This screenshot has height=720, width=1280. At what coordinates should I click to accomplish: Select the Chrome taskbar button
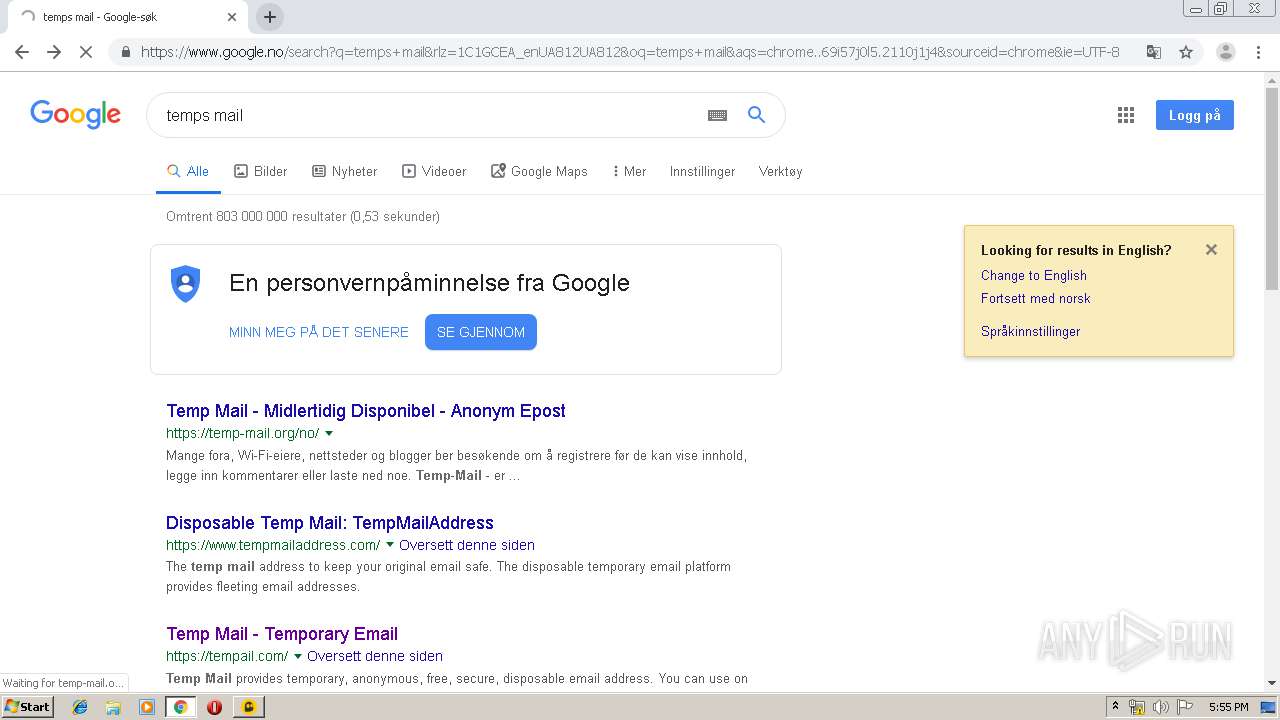point(180,707)
